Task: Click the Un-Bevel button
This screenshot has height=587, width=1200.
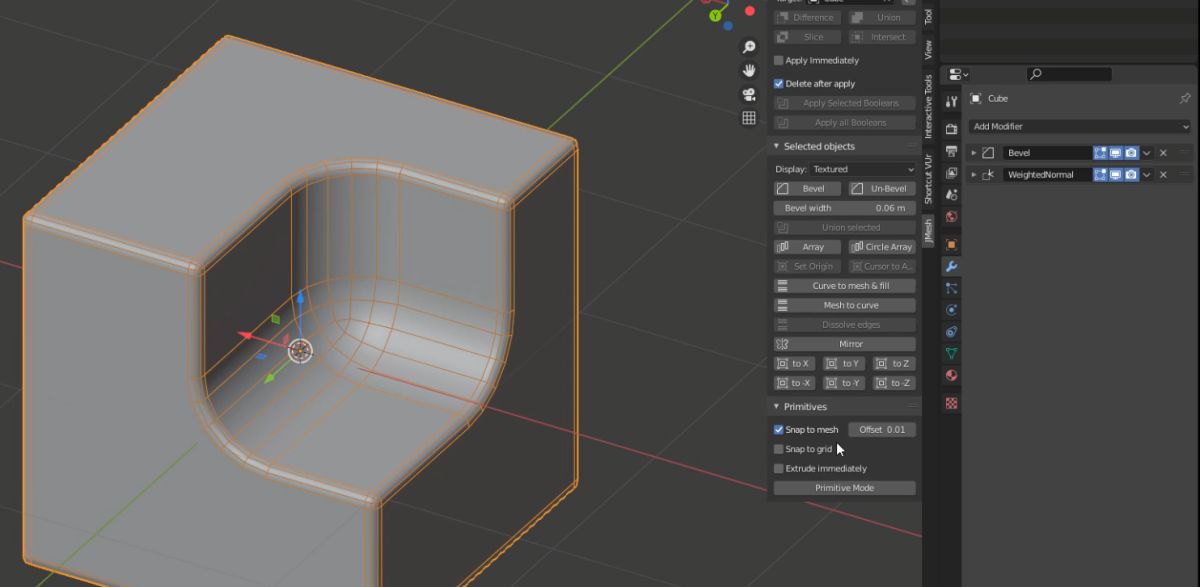Action: [882, 189]
